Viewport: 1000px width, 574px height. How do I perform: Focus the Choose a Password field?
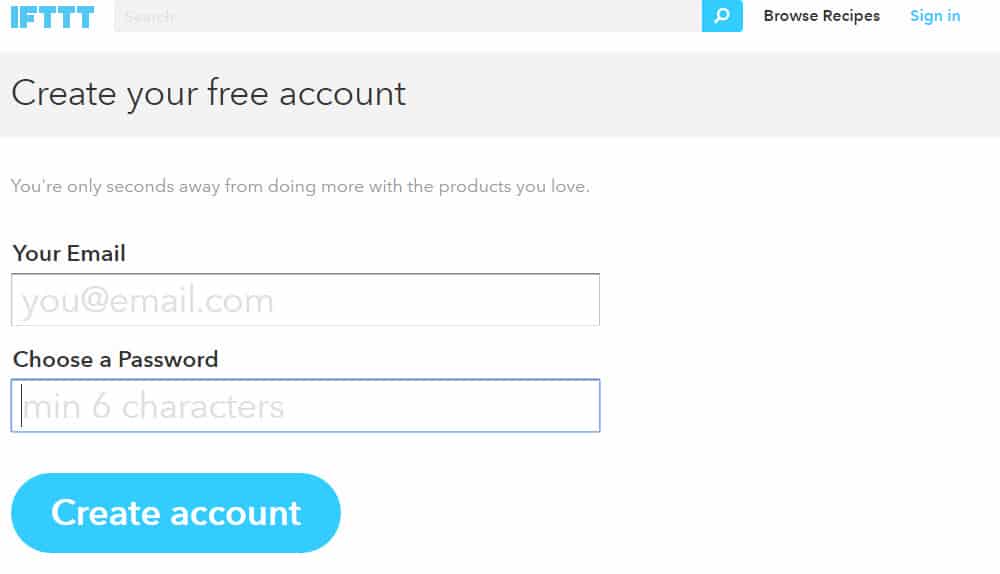click(305, 406)
